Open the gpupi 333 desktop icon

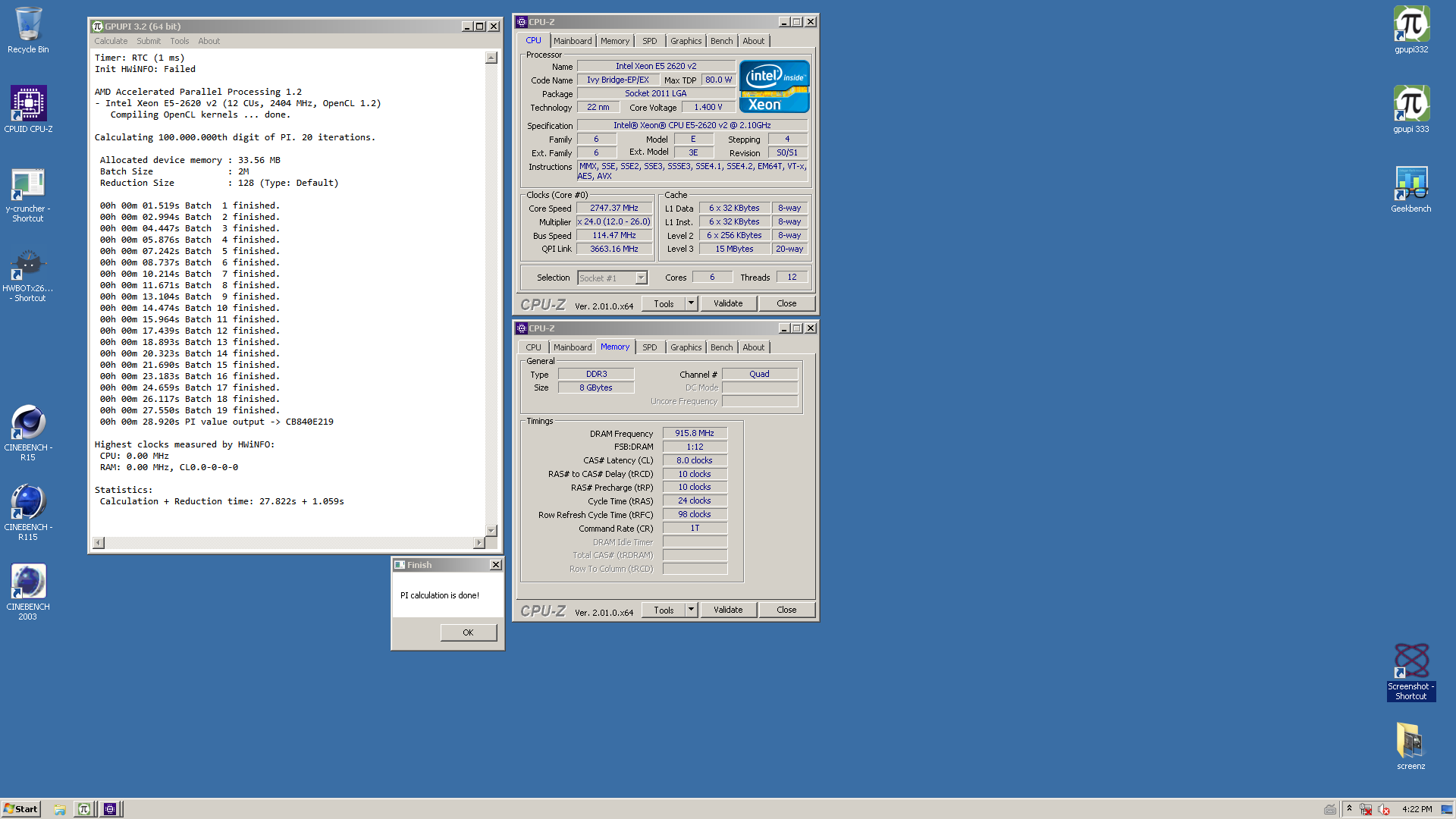tap(1410, 109)
